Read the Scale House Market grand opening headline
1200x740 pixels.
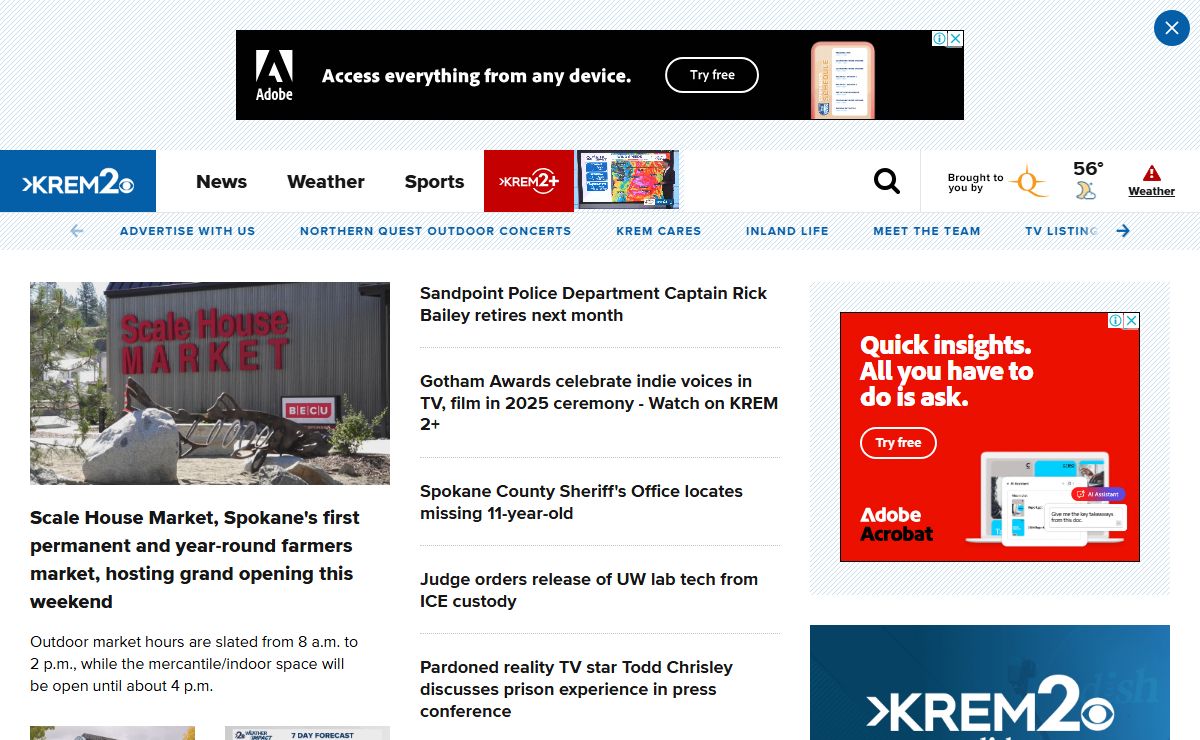click(x=195, y=560)
